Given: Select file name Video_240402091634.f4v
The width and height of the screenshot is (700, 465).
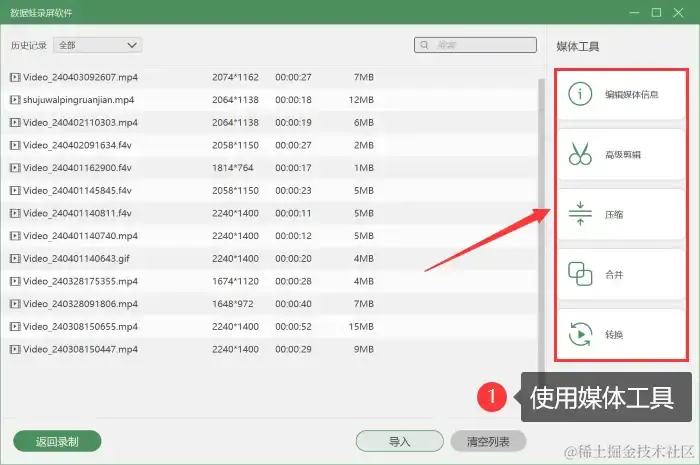Looking at the screenshot, I should (77, 145).
